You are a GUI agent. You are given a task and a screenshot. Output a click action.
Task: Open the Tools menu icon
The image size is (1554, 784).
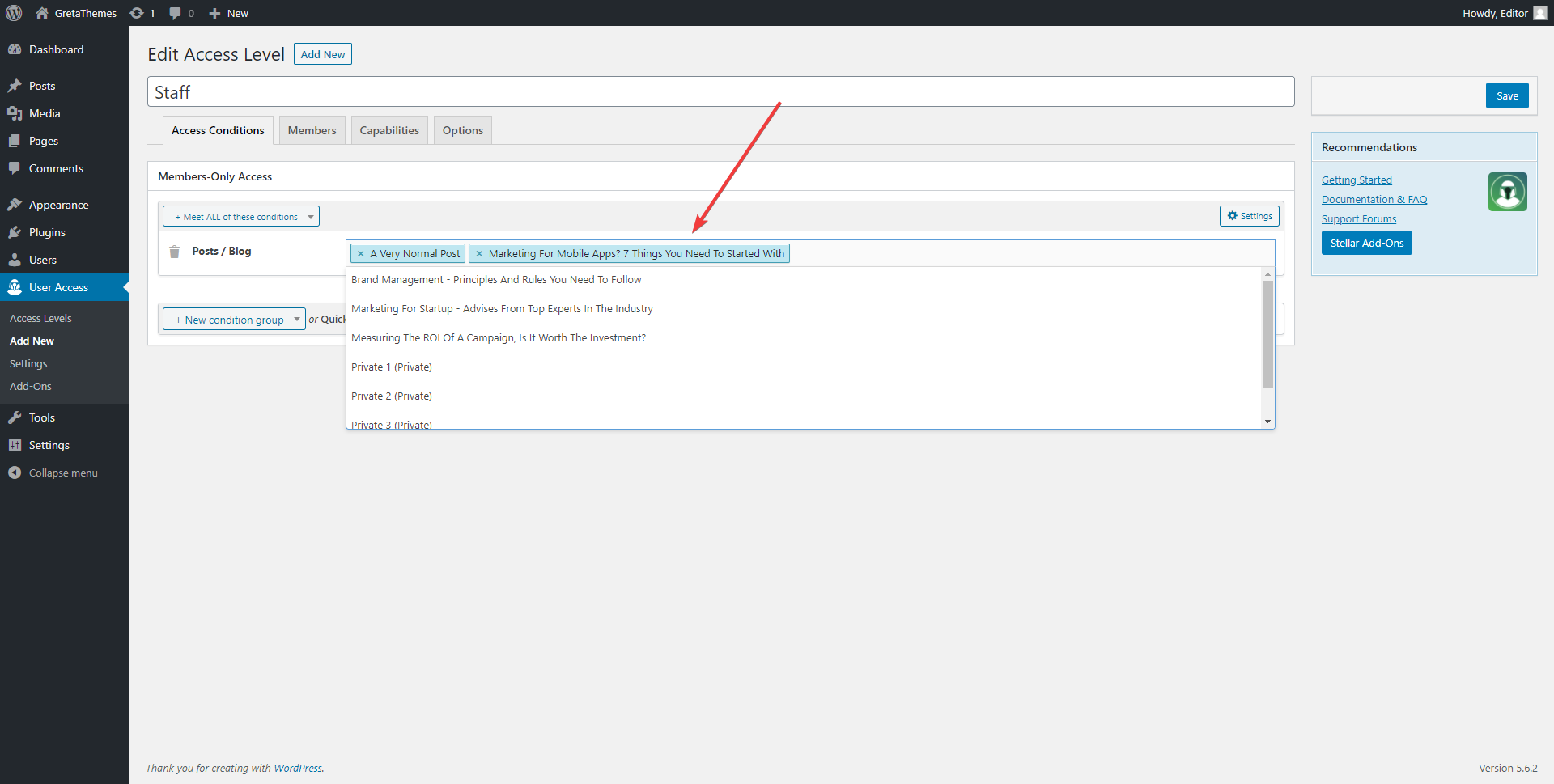(15, 417)
